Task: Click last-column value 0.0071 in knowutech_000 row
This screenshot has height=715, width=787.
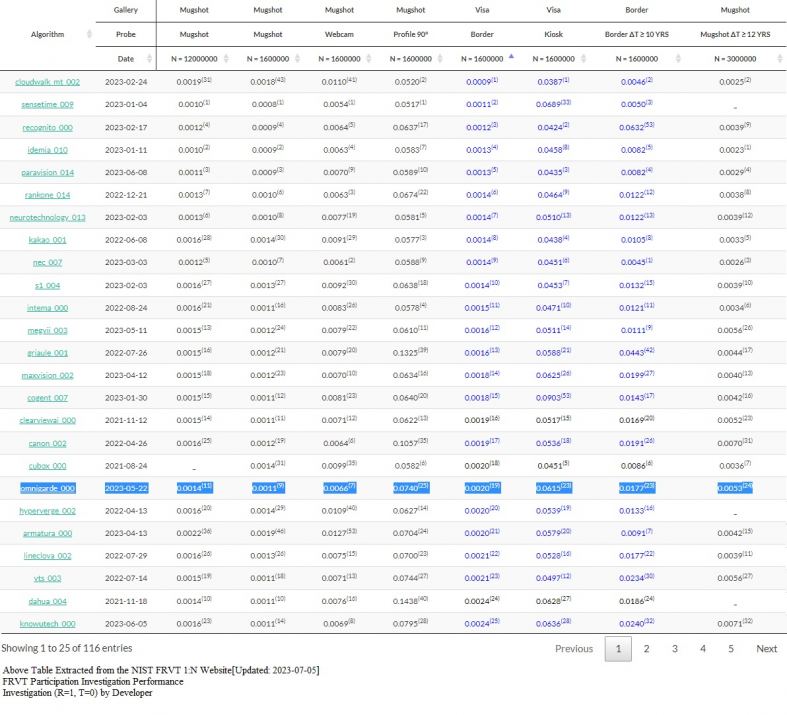Action: pyautogui.click(x=735, y=624)
